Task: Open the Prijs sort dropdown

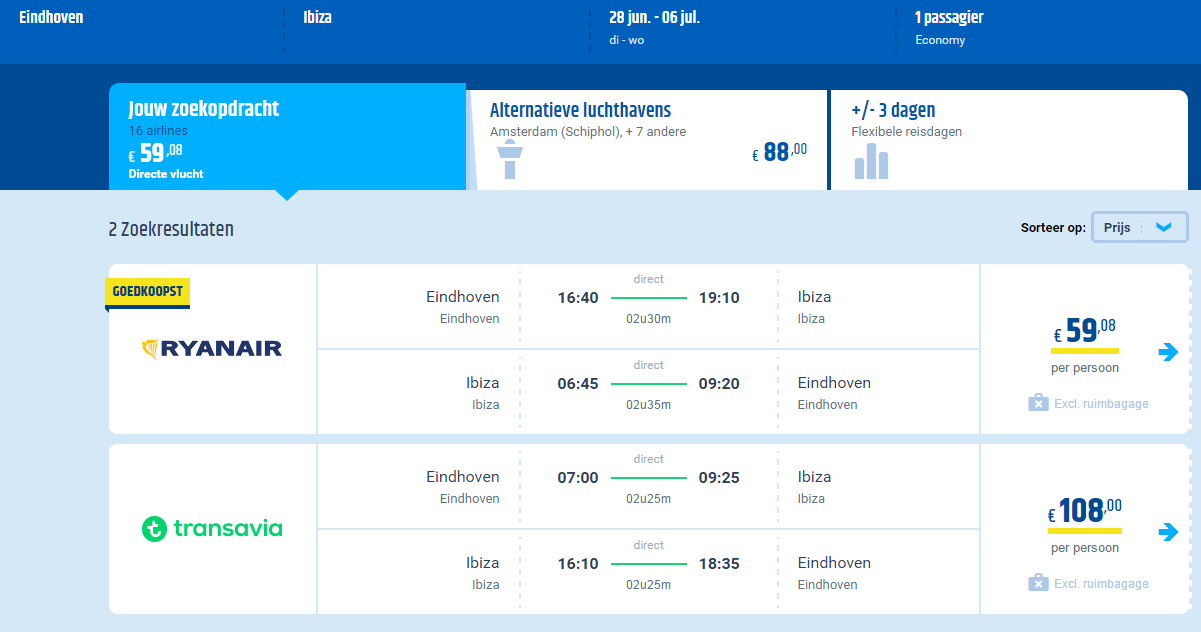Action: click(x=1140, y=227)
